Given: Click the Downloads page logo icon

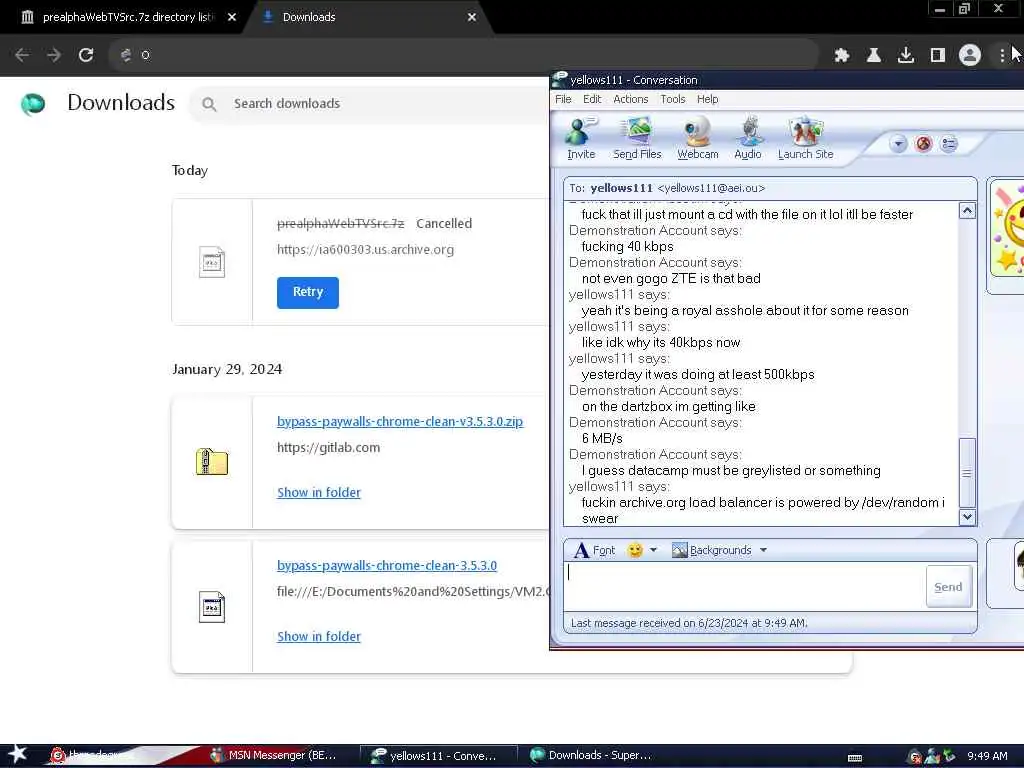Looking at the screenshot, I should coord(33,104).
